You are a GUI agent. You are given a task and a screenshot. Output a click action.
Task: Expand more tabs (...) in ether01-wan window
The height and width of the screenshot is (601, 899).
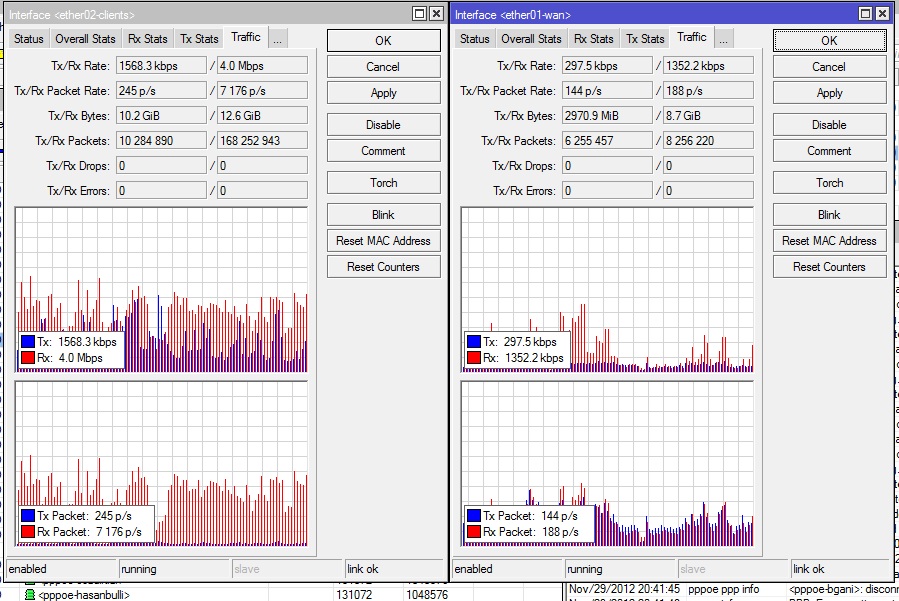point(724,39)
